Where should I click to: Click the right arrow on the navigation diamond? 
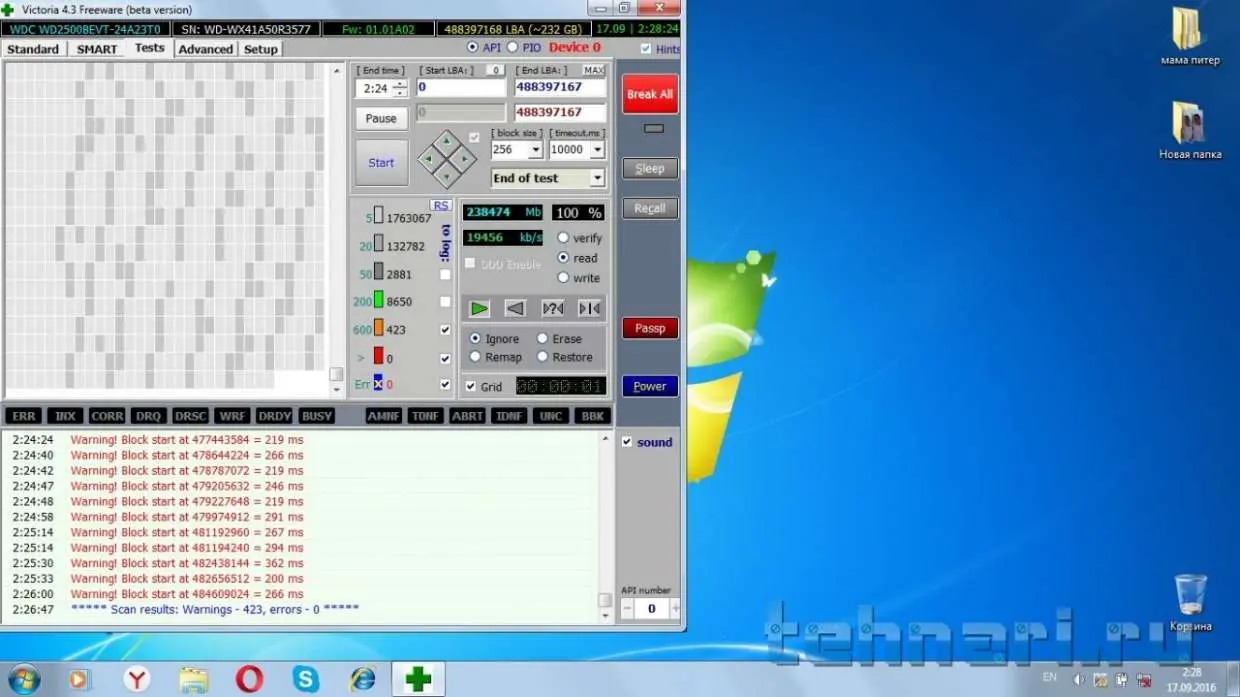(x=463, y=158)
